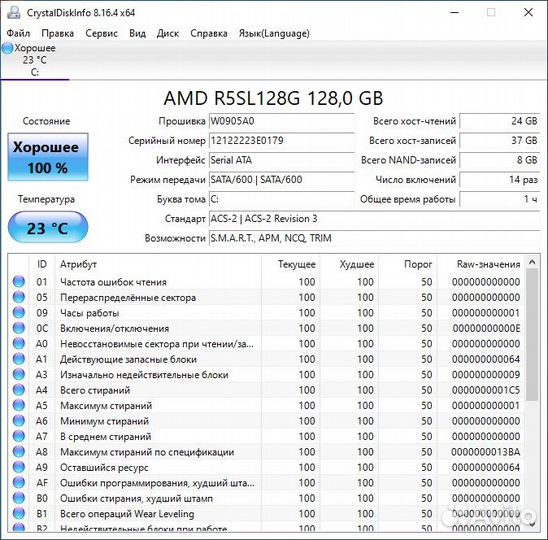Screen dimensions: 548x540
Task: Select the row Частота ошибок чтения
Action: 267,282
